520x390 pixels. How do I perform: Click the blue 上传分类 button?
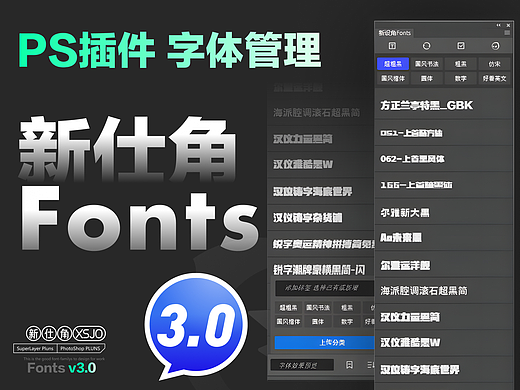pyautogui.click(x=325, y=342)
